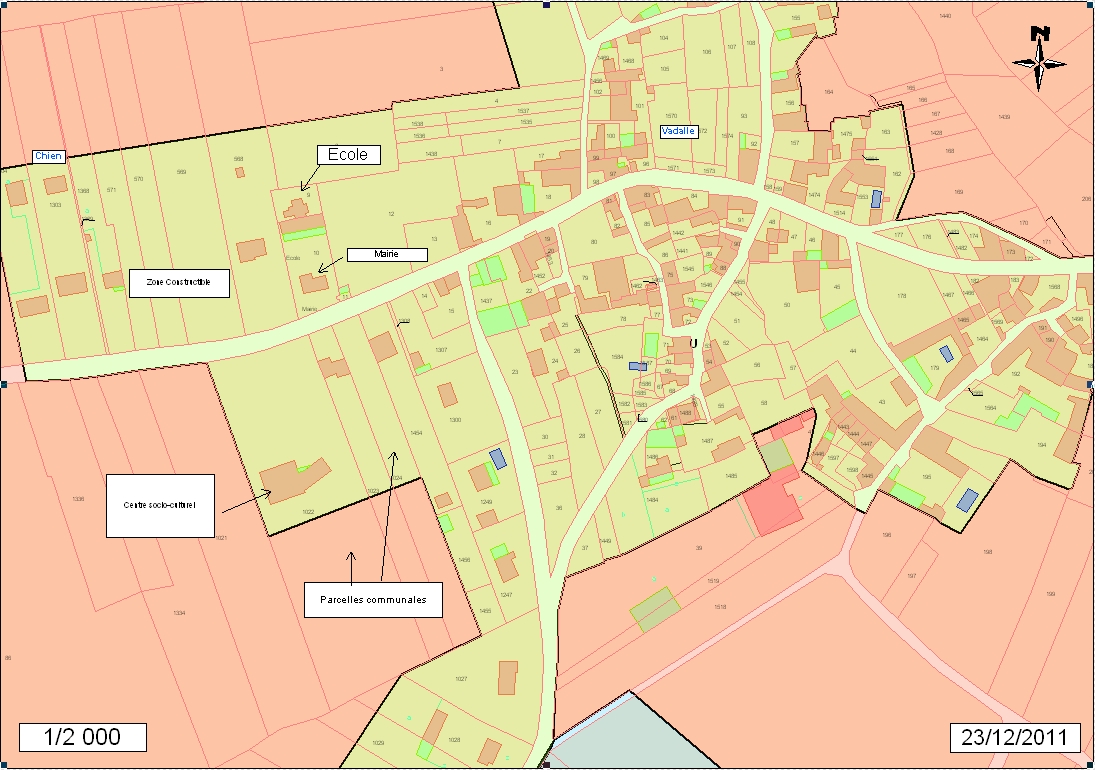Select the Ecole label box
Screen dimensions: 1097x772
349,154
